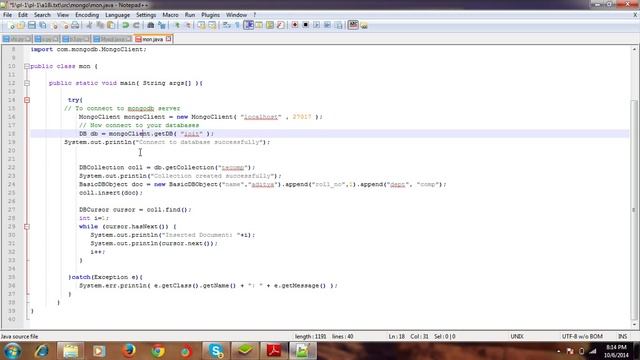
Task: Open the Window menu
Action: click(236, 15)
